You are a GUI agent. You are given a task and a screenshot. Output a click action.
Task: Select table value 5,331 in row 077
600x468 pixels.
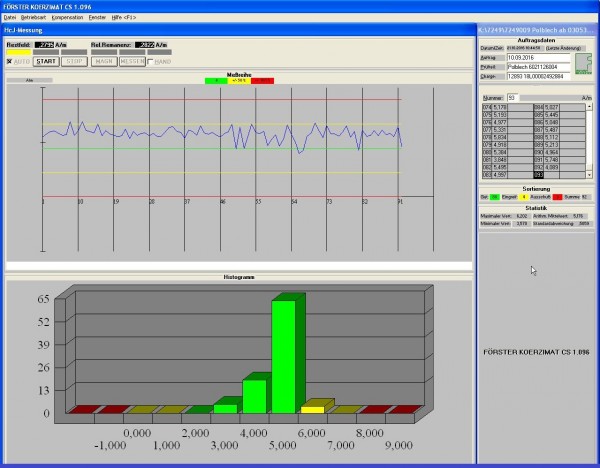coord(499,130)
